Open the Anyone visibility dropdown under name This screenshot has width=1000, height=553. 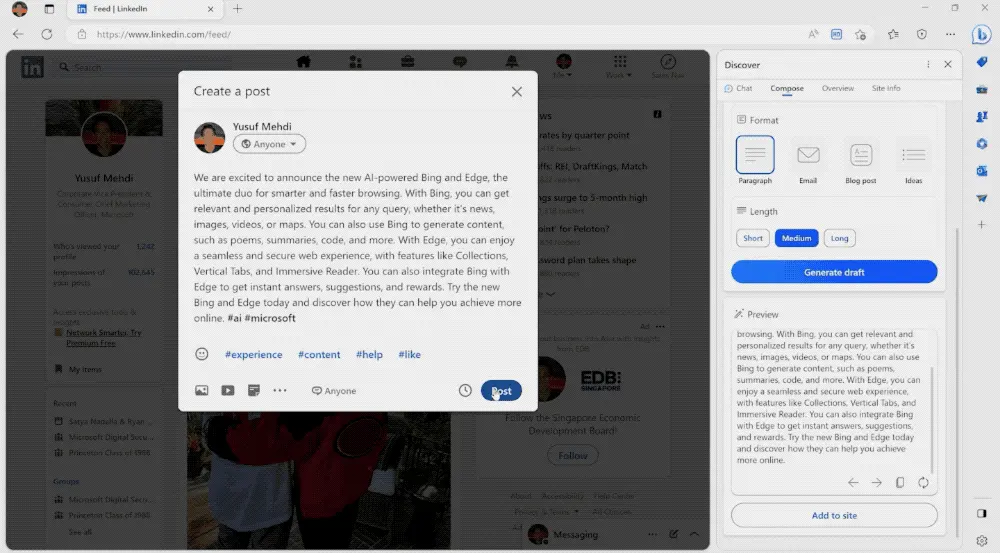[269, 144]
